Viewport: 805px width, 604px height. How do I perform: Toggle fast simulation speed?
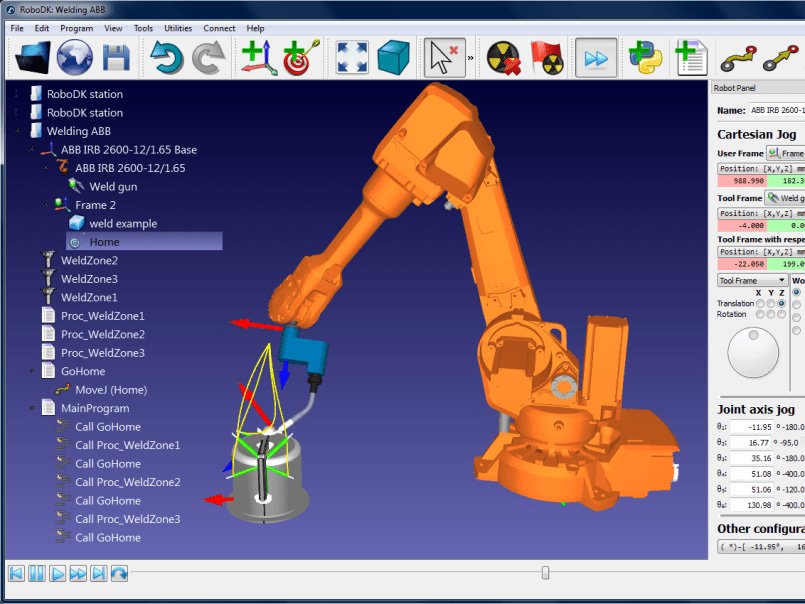pyautogui.click(x=596, y=58)
